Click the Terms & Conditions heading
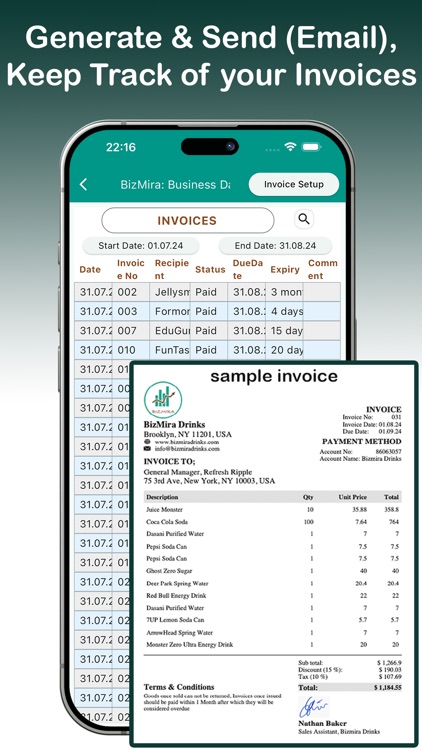The width and height of the screenshot is (422, 750). click(179, 687)
